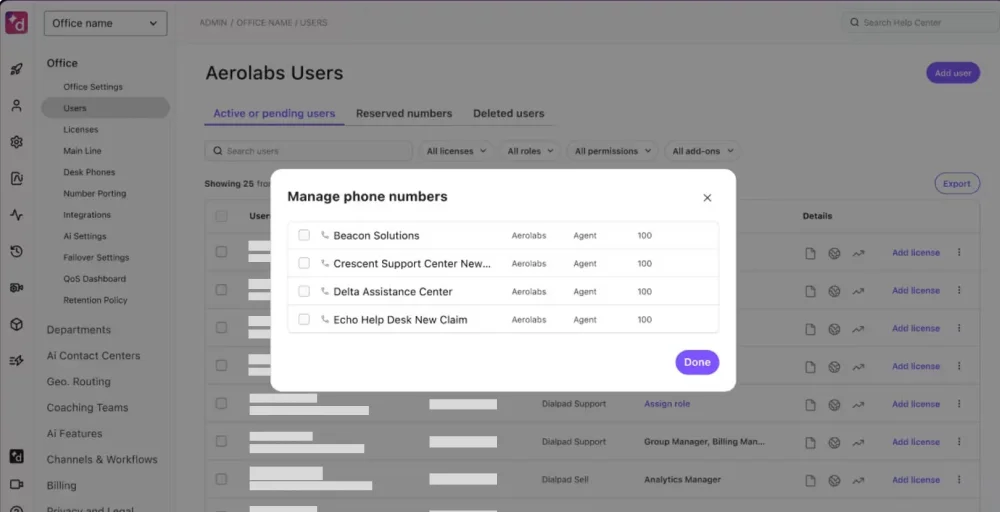The height and width of the screenshot is (512, 1000).
Task: Check the Echo Help Desk New Claim checkbox
Action: coord(304,319)
